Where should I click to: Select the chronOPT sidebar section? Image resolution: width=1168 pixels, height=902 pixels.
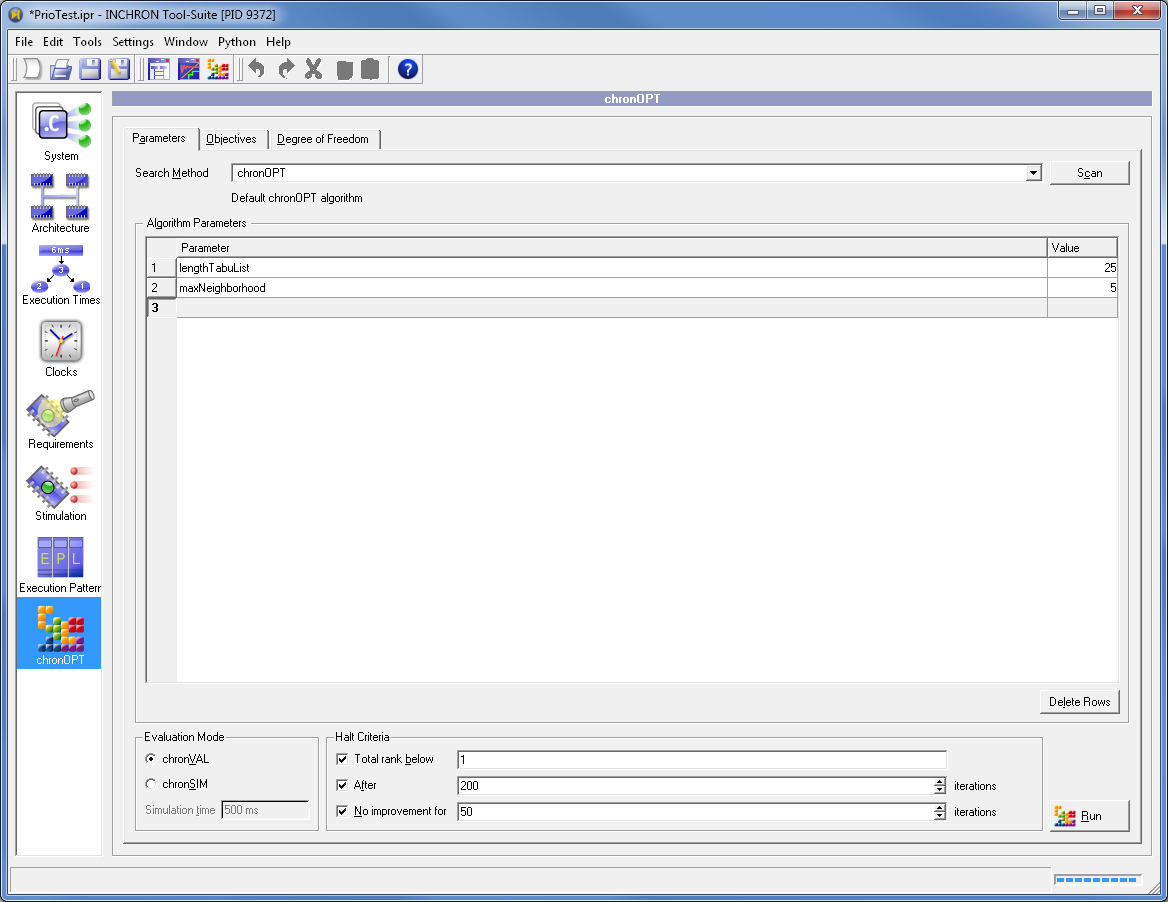pos(60,634)
